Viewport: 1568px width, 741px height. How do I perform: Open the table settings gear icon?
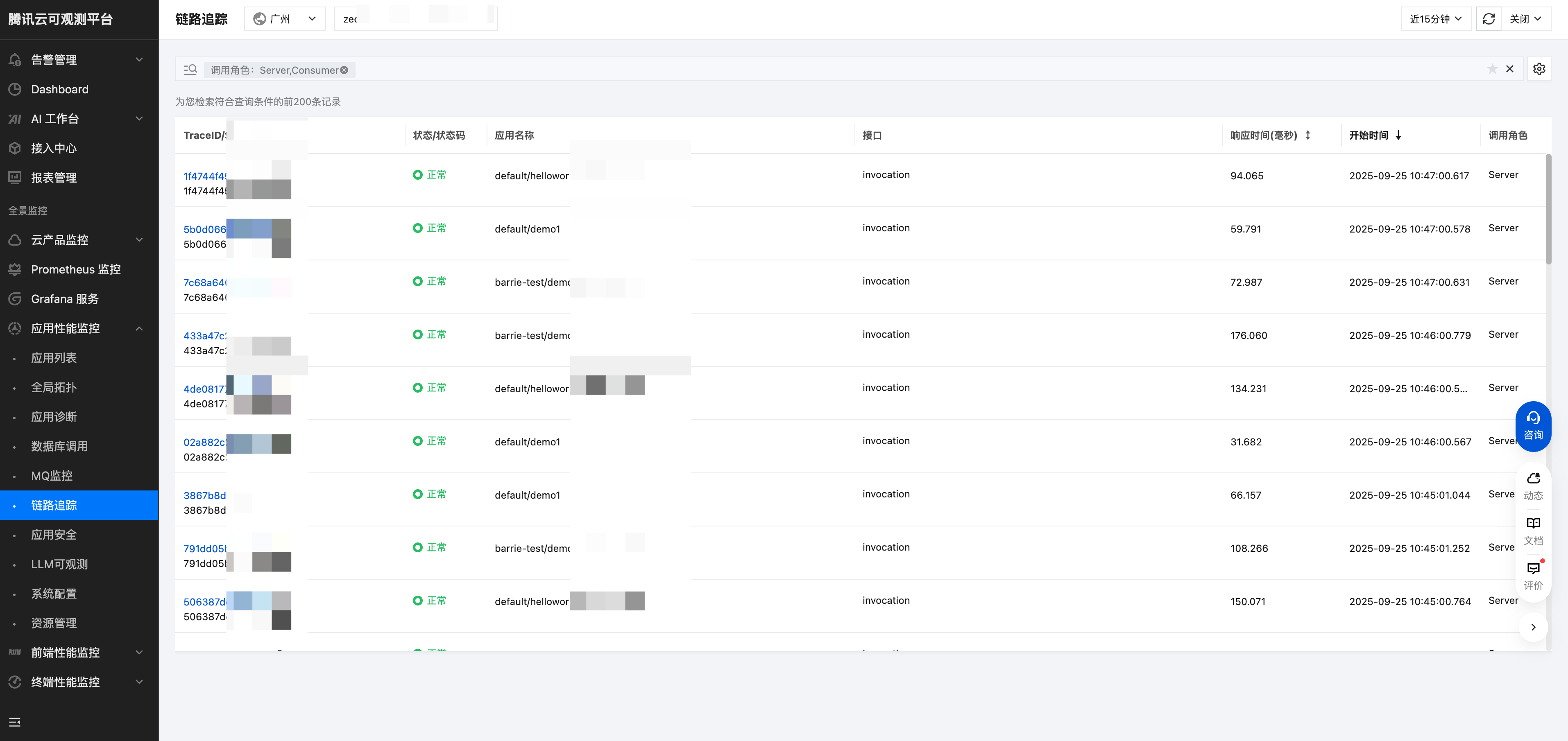1539,69
